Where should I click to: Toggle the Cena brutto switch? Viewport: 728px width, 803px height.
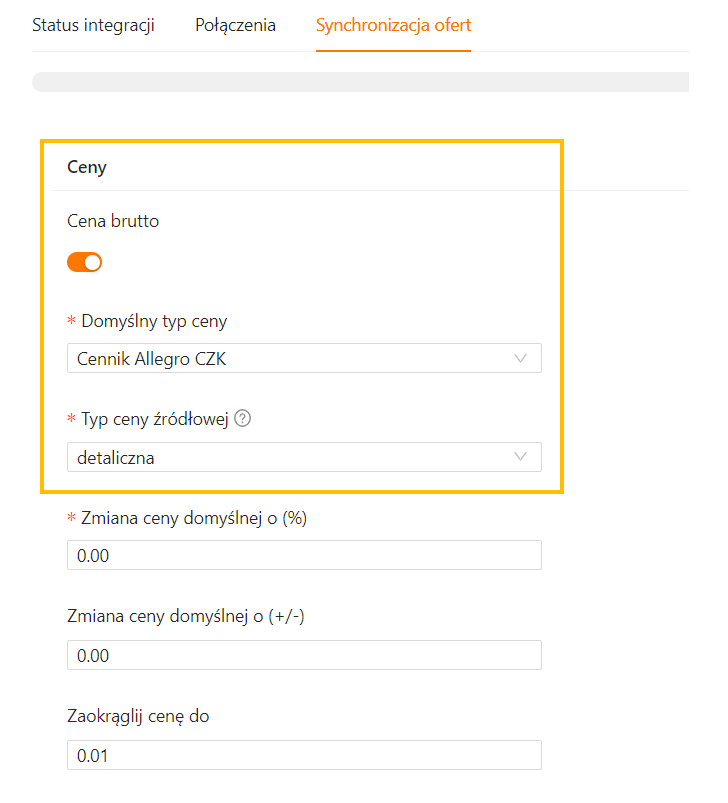point(85,263)
